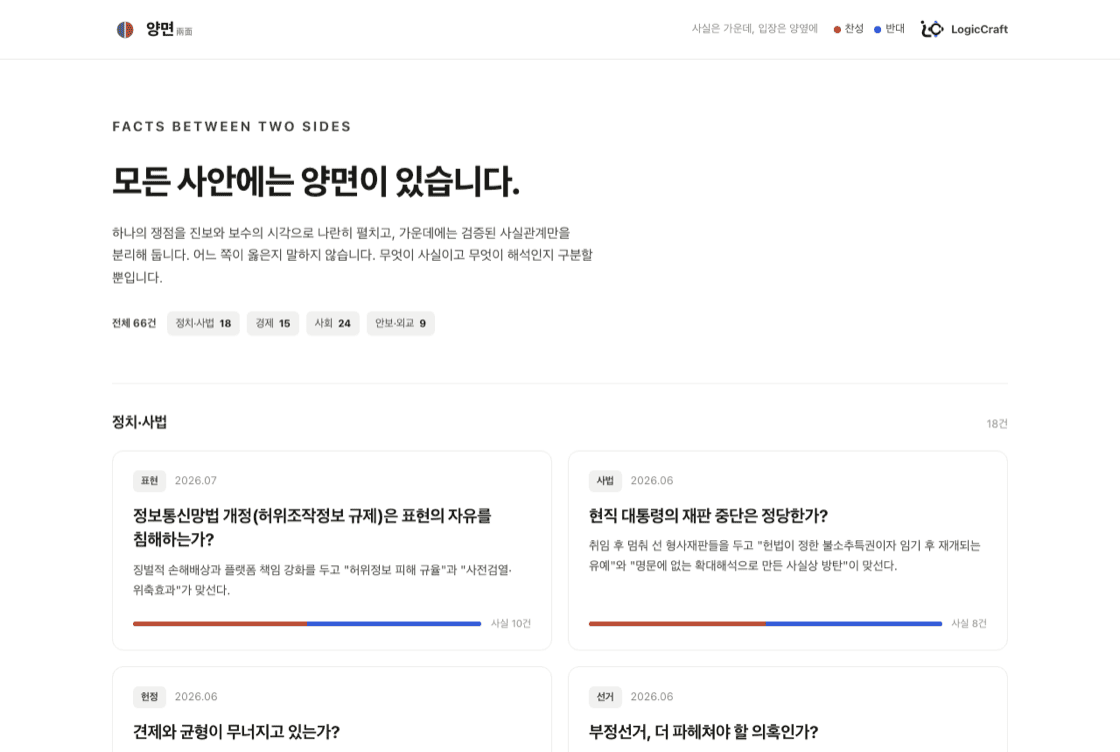Open the 양면 site title
1120x752 pixels.
click(160, 29)
